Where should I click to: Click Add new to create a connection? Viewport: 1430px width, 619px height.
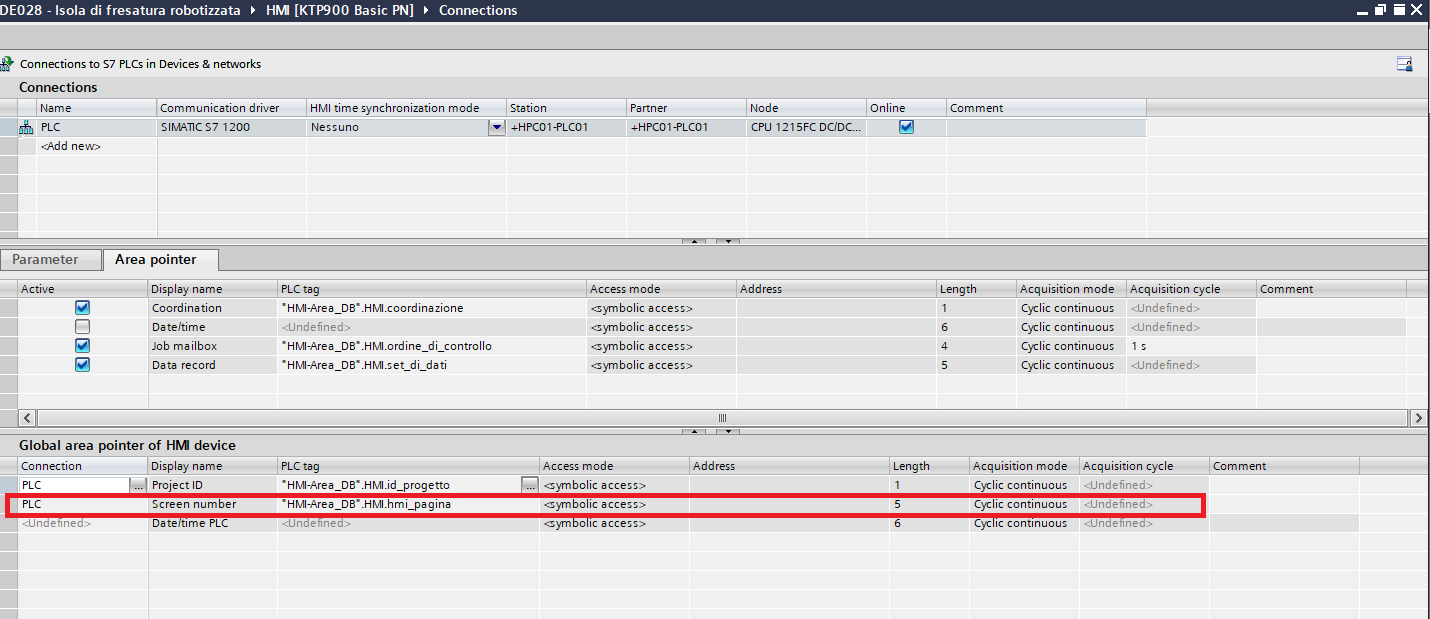point(71,146)
